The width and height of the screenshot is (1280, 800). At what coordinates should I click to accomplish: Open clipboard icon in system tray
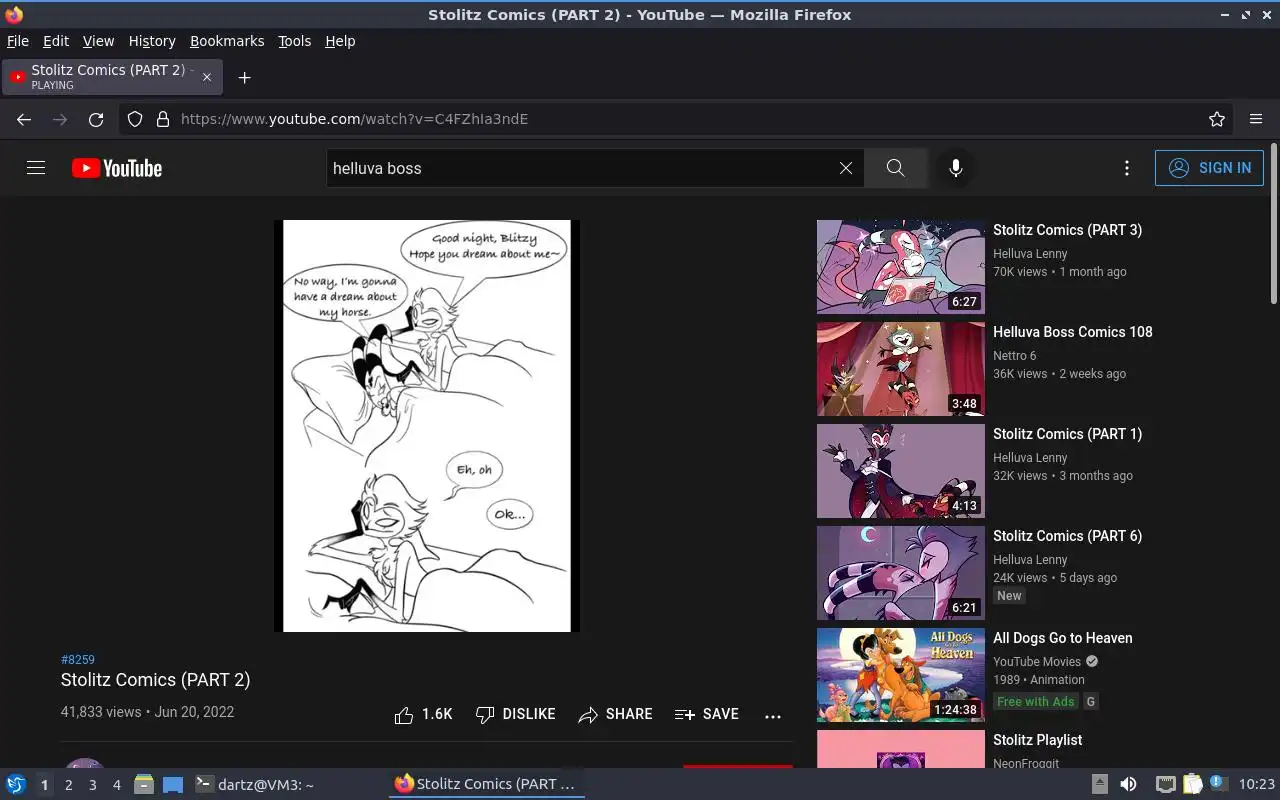(x=1192, y=784)
